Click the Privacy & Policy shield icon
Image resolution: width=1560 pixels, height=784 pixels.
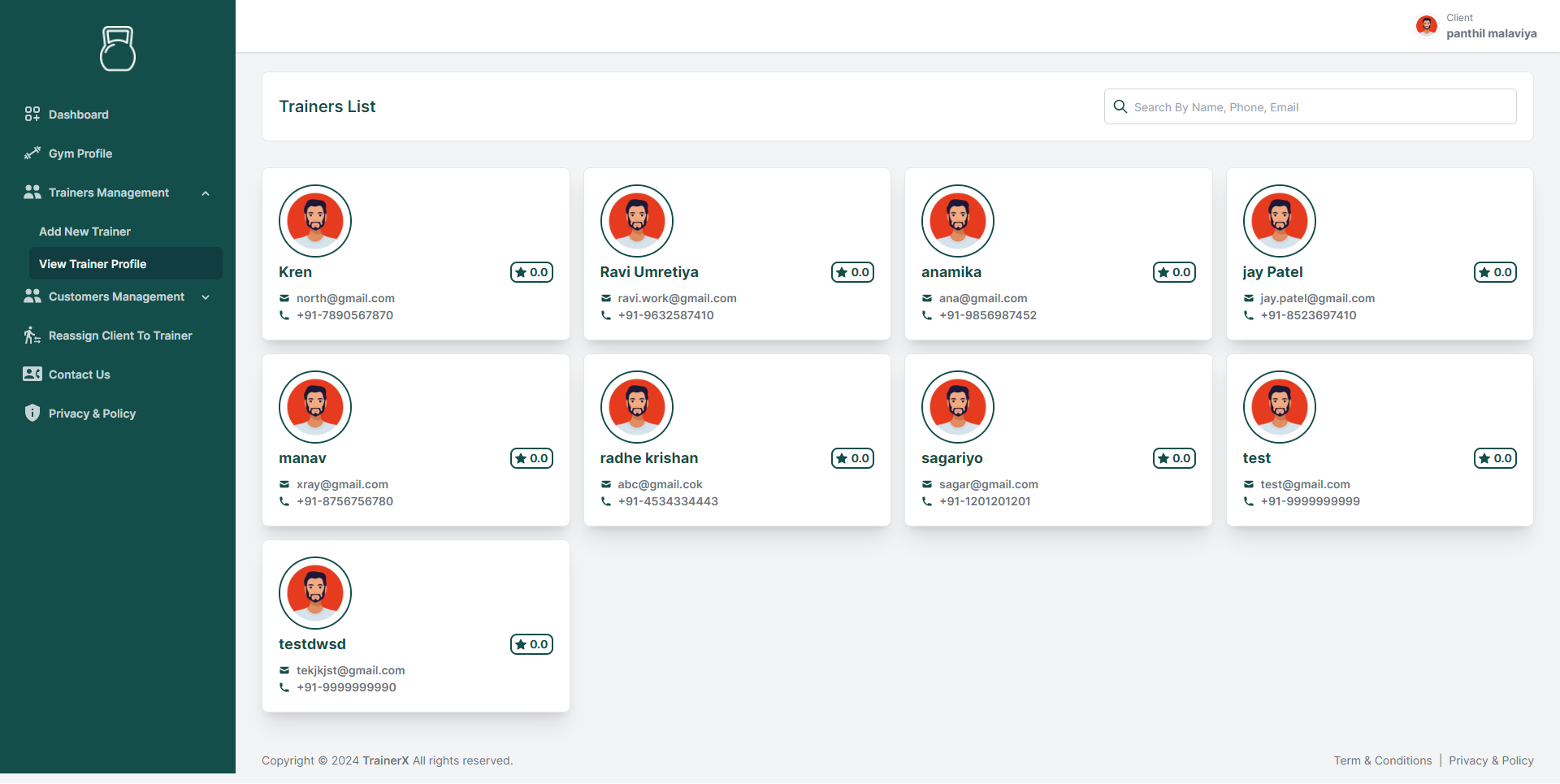[32, 414]
